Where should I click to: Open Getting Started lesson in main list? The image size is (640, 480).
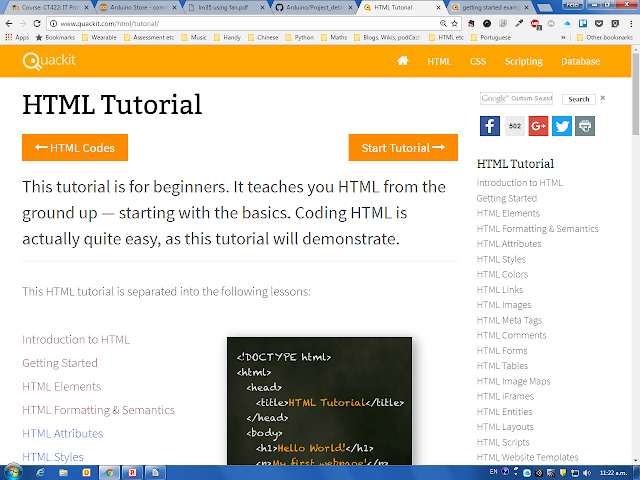pos(60,363)
